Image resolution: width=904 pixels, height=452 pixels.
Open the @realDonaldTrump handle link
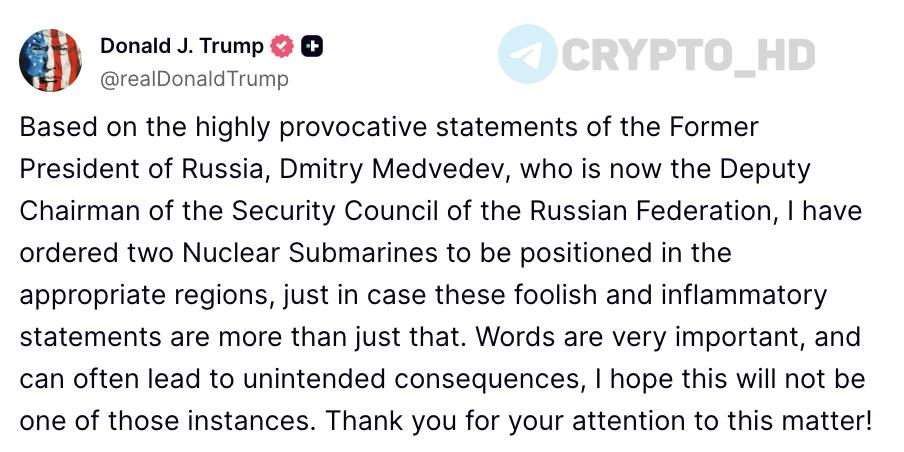click(194, 80)
